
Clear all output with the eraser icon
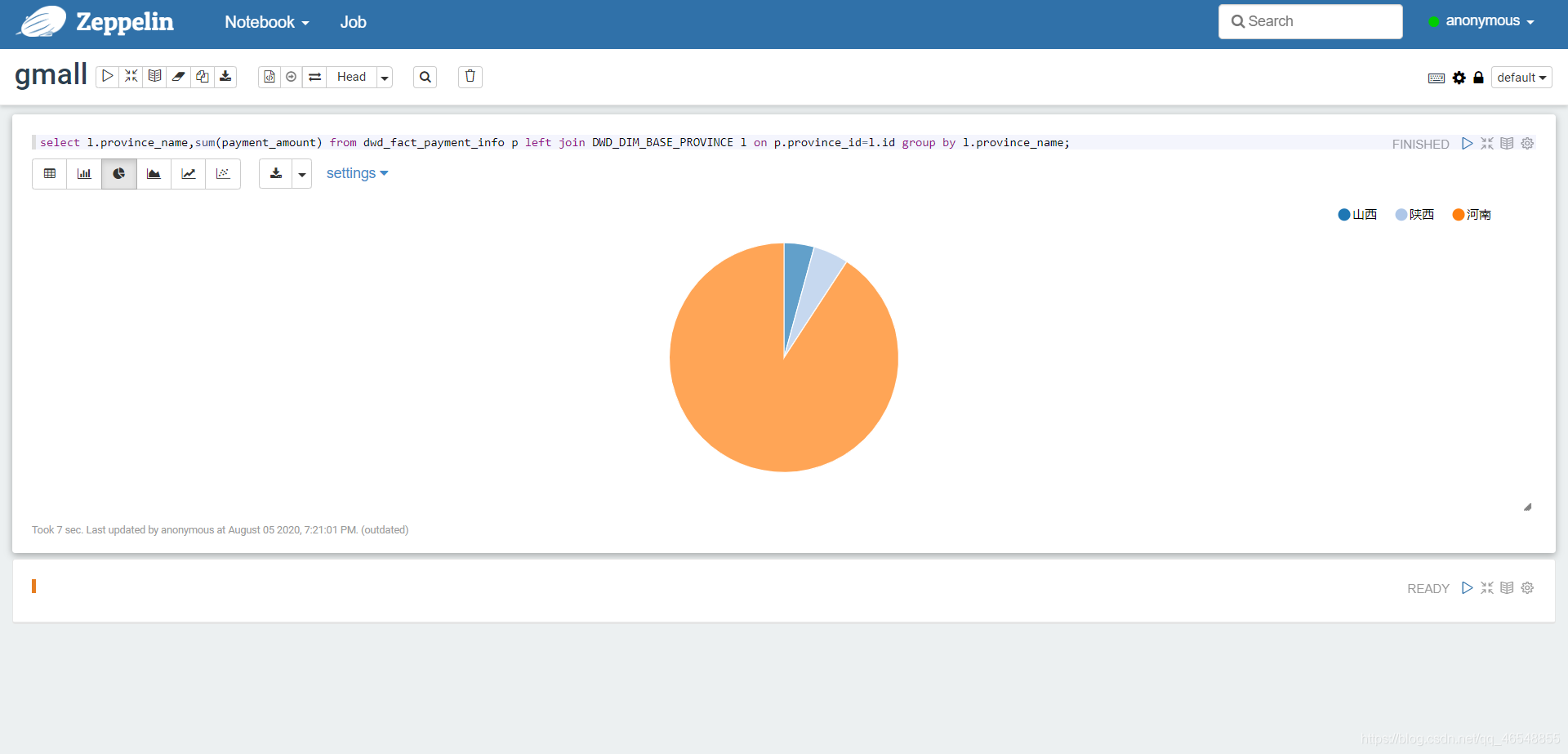(179, 77)
